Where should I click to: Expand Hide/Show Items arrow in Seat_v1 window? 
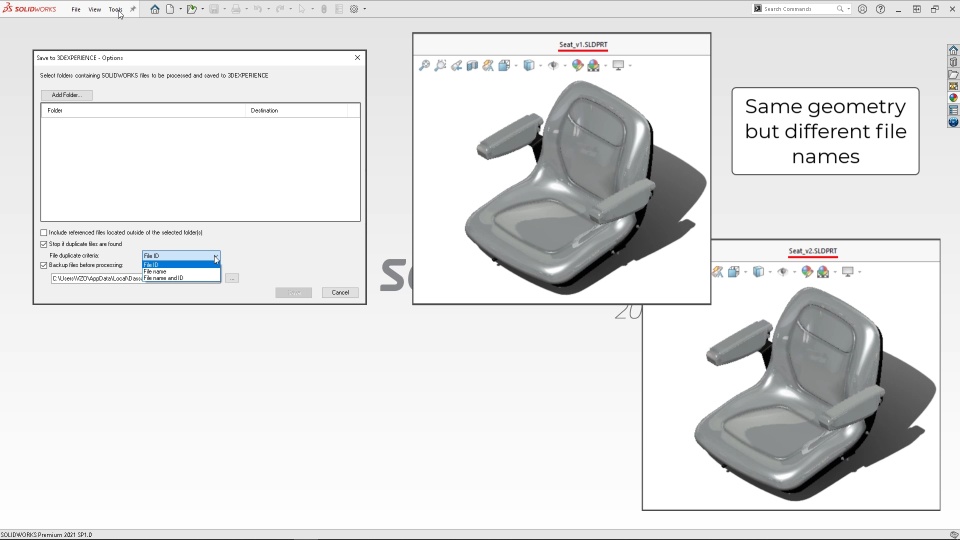point(564,66)
